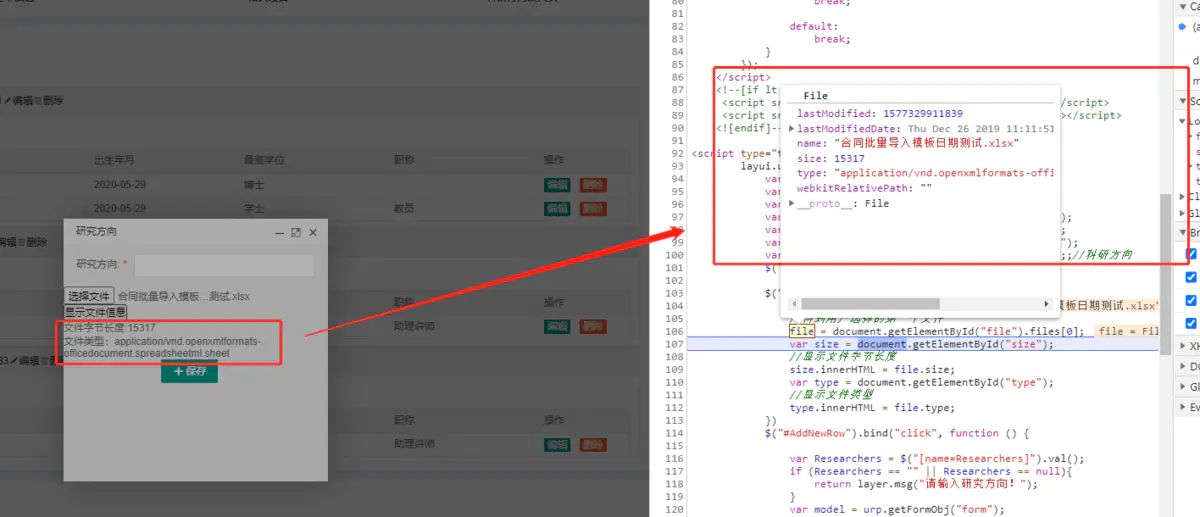Expand the Ev (Event Listener Breakpoints) section
Screen dimensions: 1200x517
coord(1183,407)
